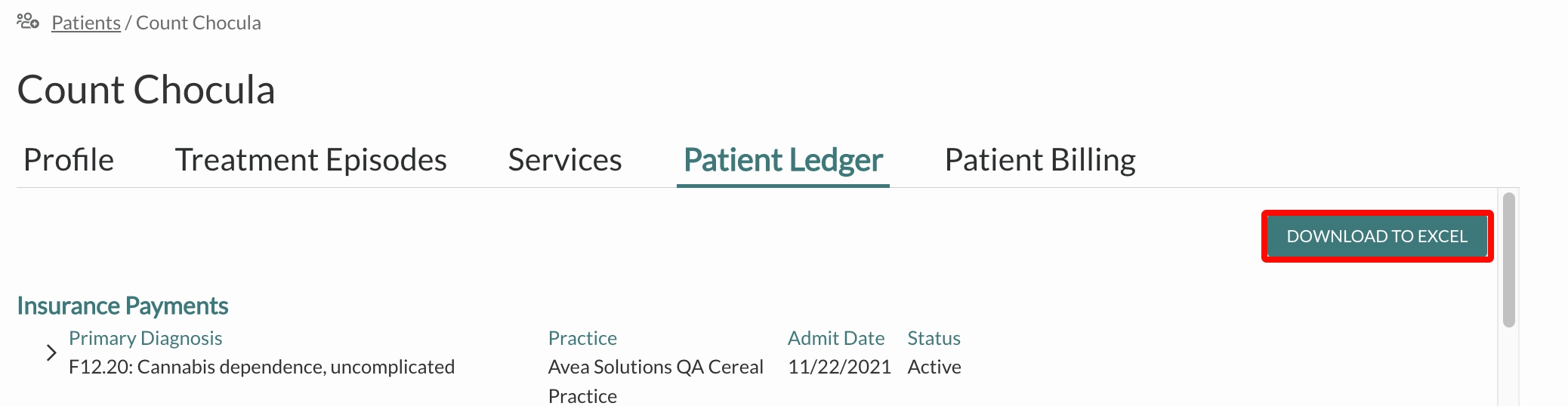1568x406 pixels.
Task: Click the patients group icon in breadcrumb
Action: click(x=28, y=21)
